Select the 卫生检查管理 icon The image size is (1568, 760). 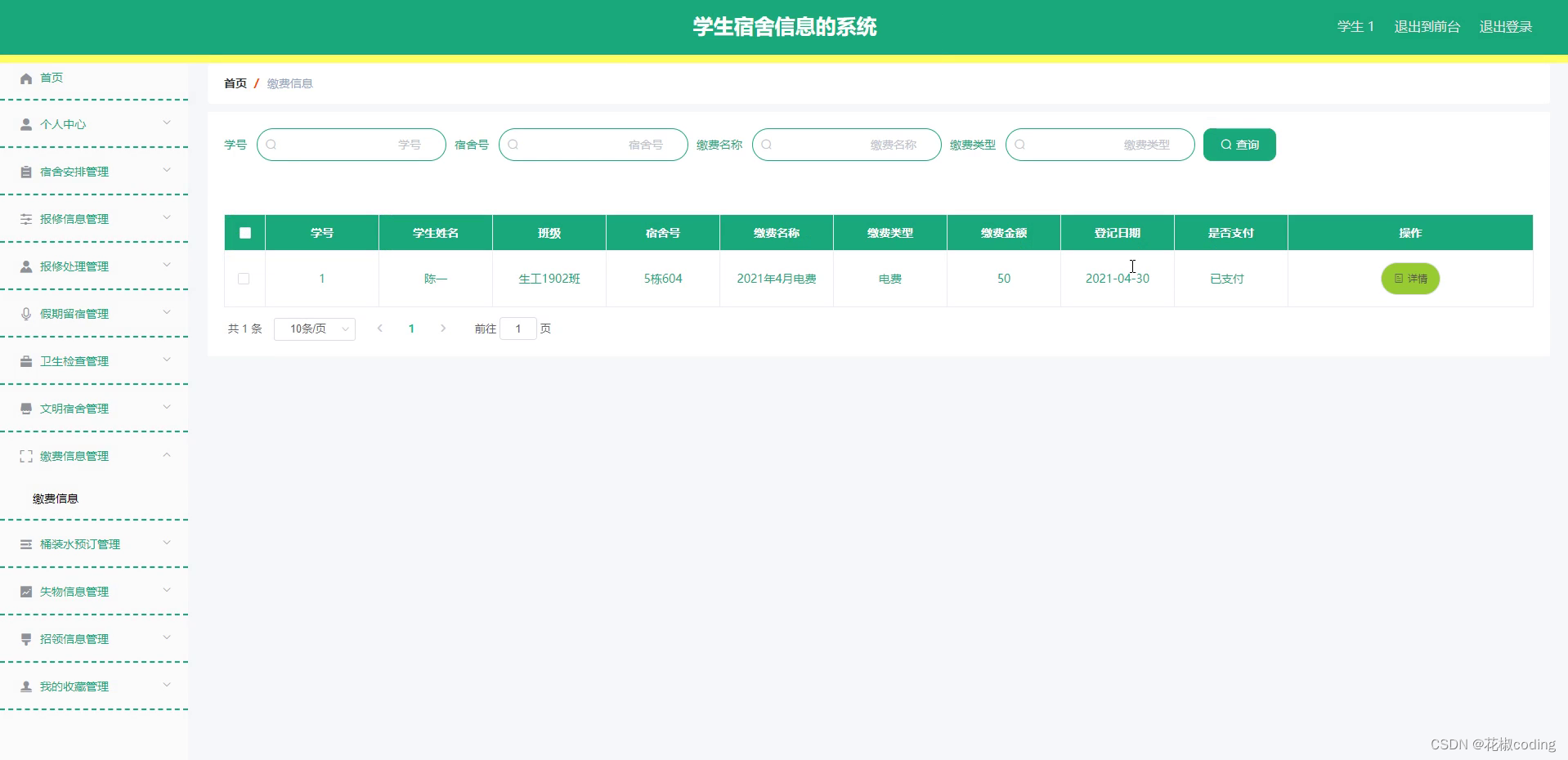25,360
